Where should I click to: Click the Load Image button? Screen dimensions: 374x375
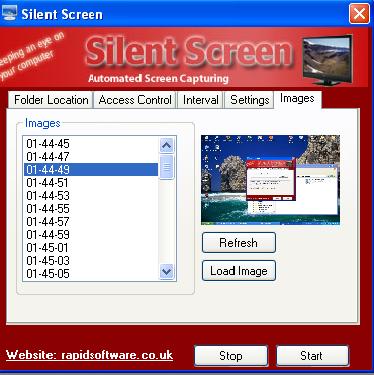tap(239, 271)
